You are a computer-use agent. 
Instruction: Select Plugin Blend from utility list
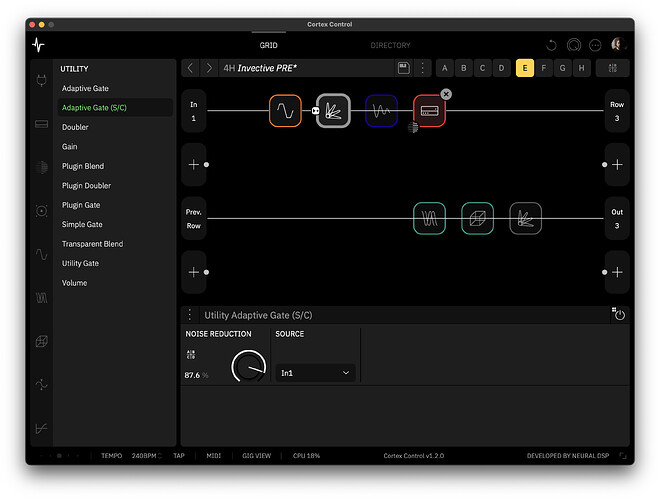click(115, 166)
